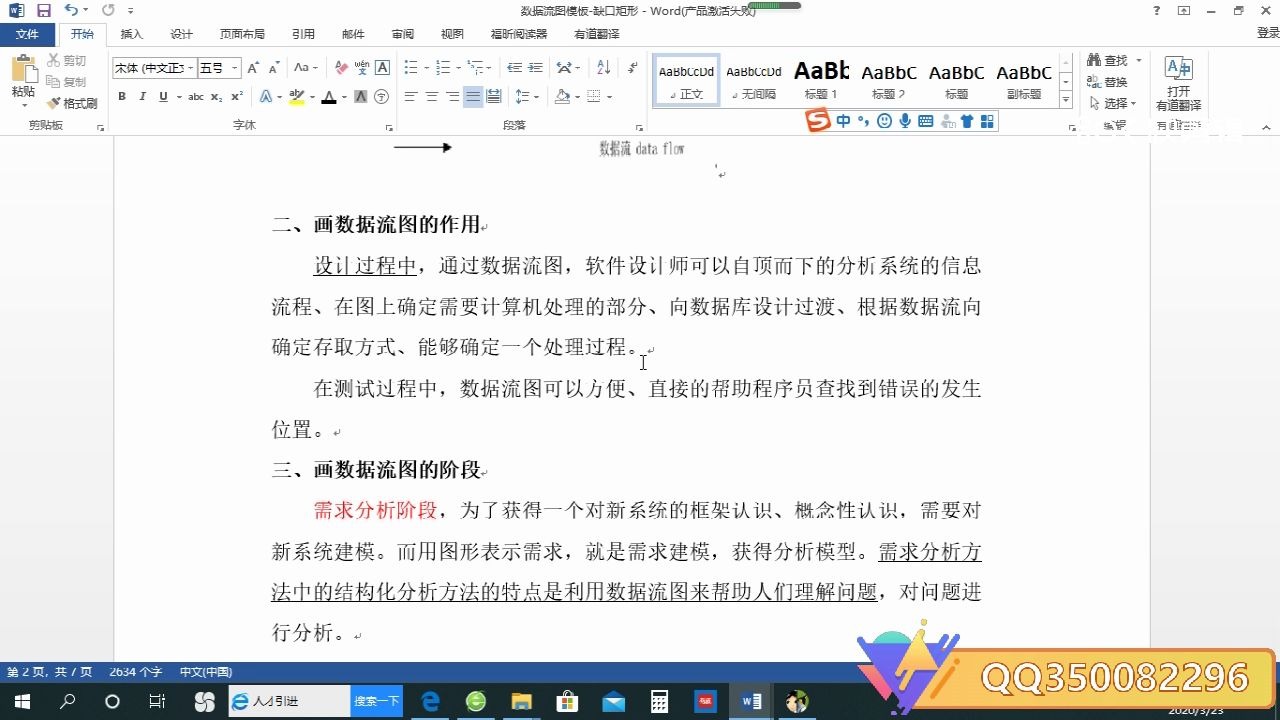Open the text highlight color dropdown
The width and height of the screenshot is (1280, 720).
pyautogui.click(x=310, y=96)
